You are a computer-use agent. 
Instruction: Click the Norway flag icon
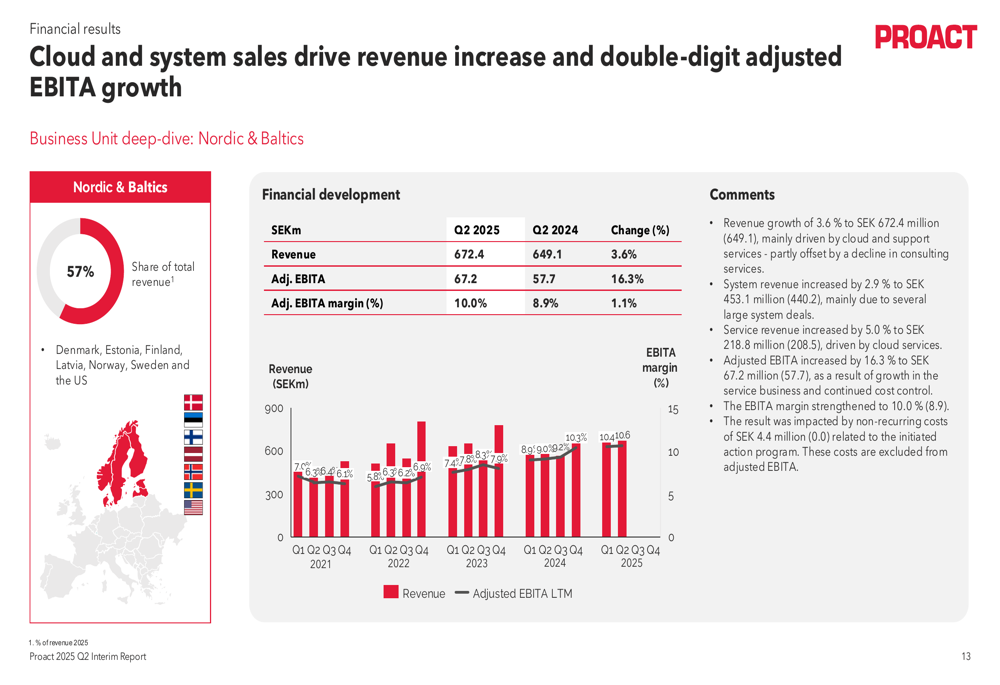(x=193, y=472)
